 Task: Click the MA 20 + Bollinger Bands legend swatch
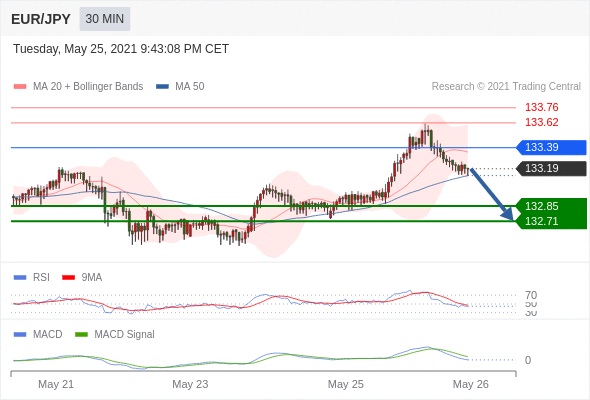[x=20, y=87]
